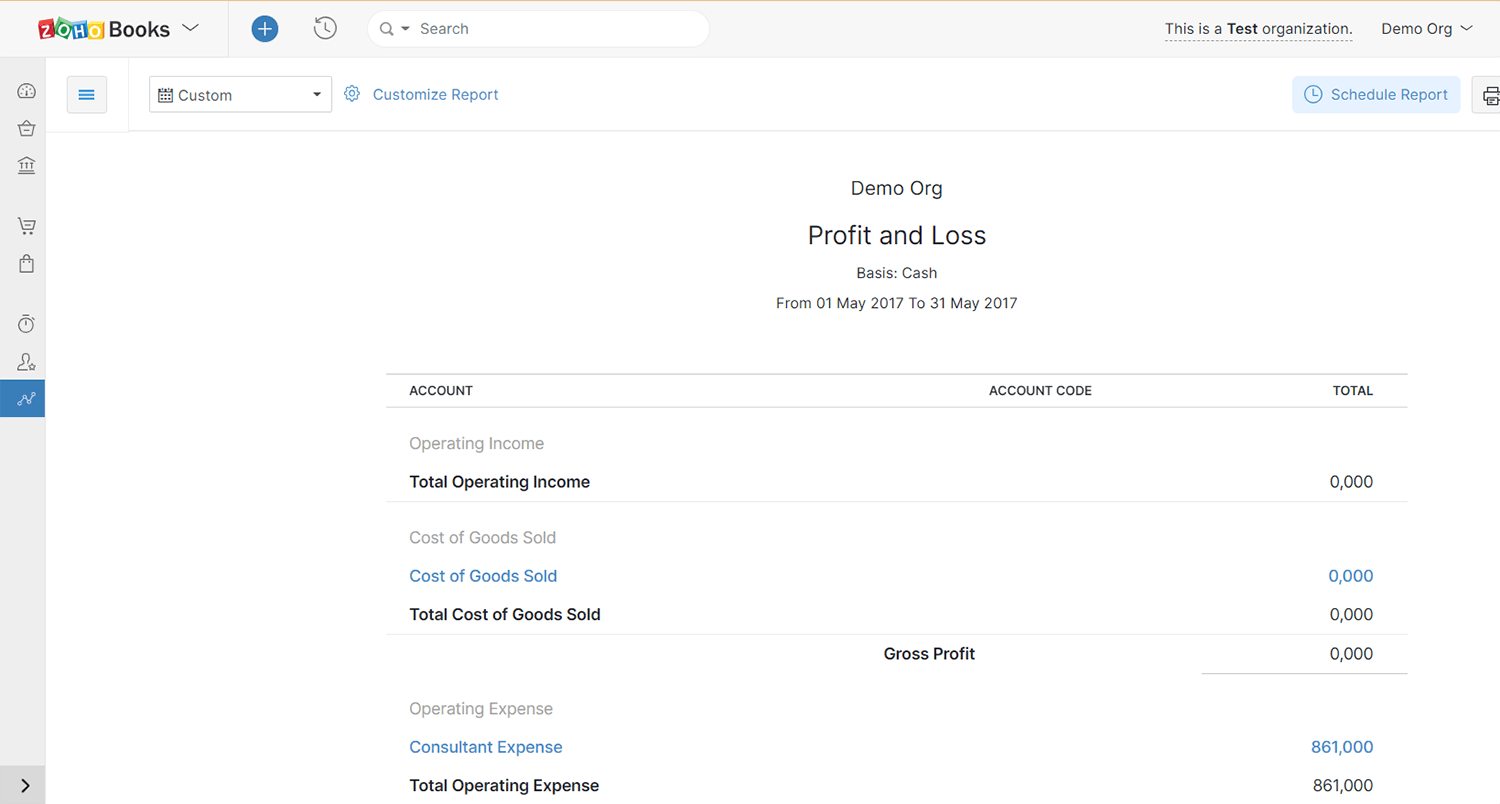1500x804 pixels.
Task: Open the search filter dropdown arrow
Action: pos(405,29)
